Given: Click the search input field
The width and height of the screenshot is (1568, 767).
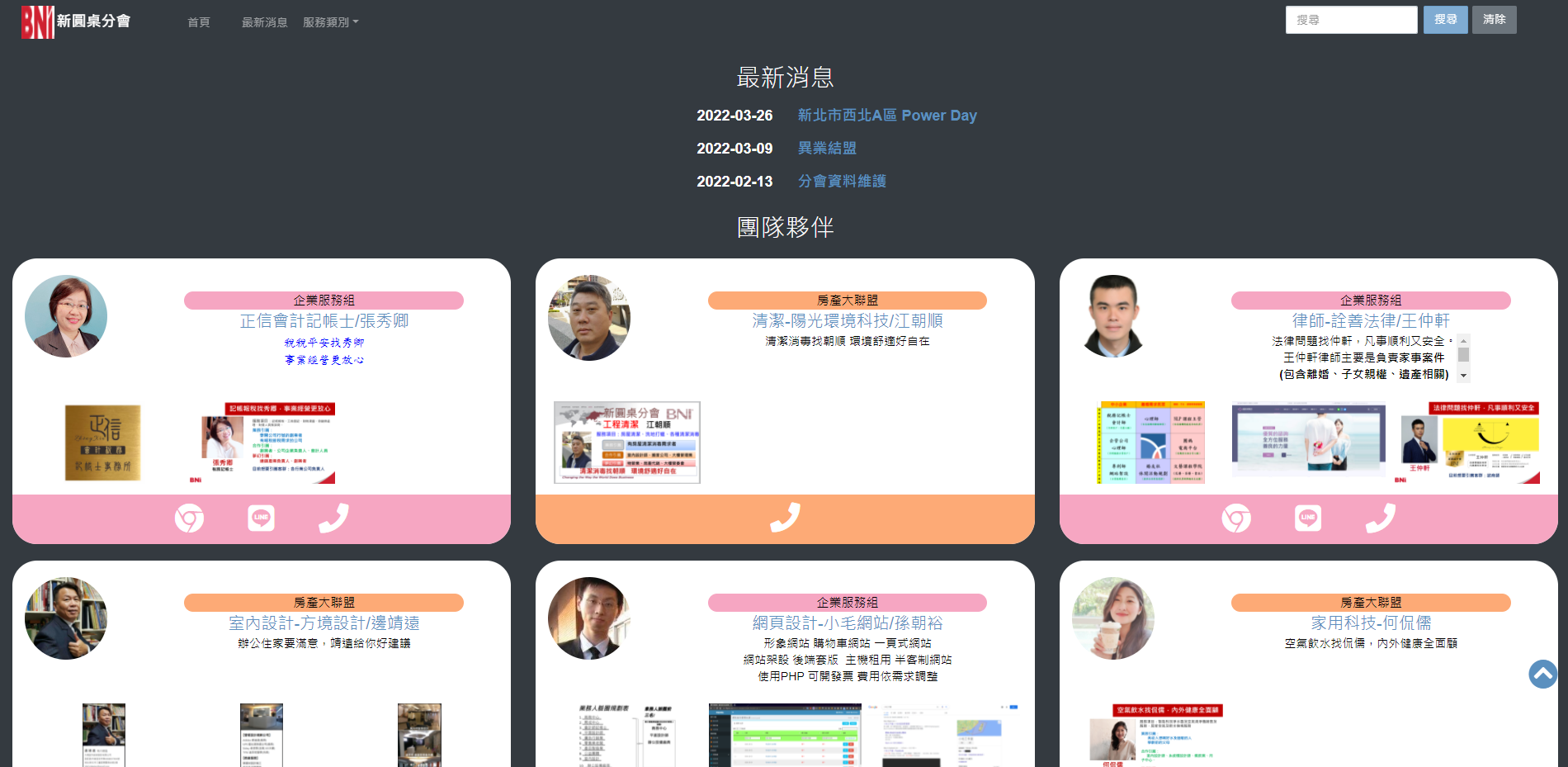Looking at the screenshot, I should (x=1351, y=20).
